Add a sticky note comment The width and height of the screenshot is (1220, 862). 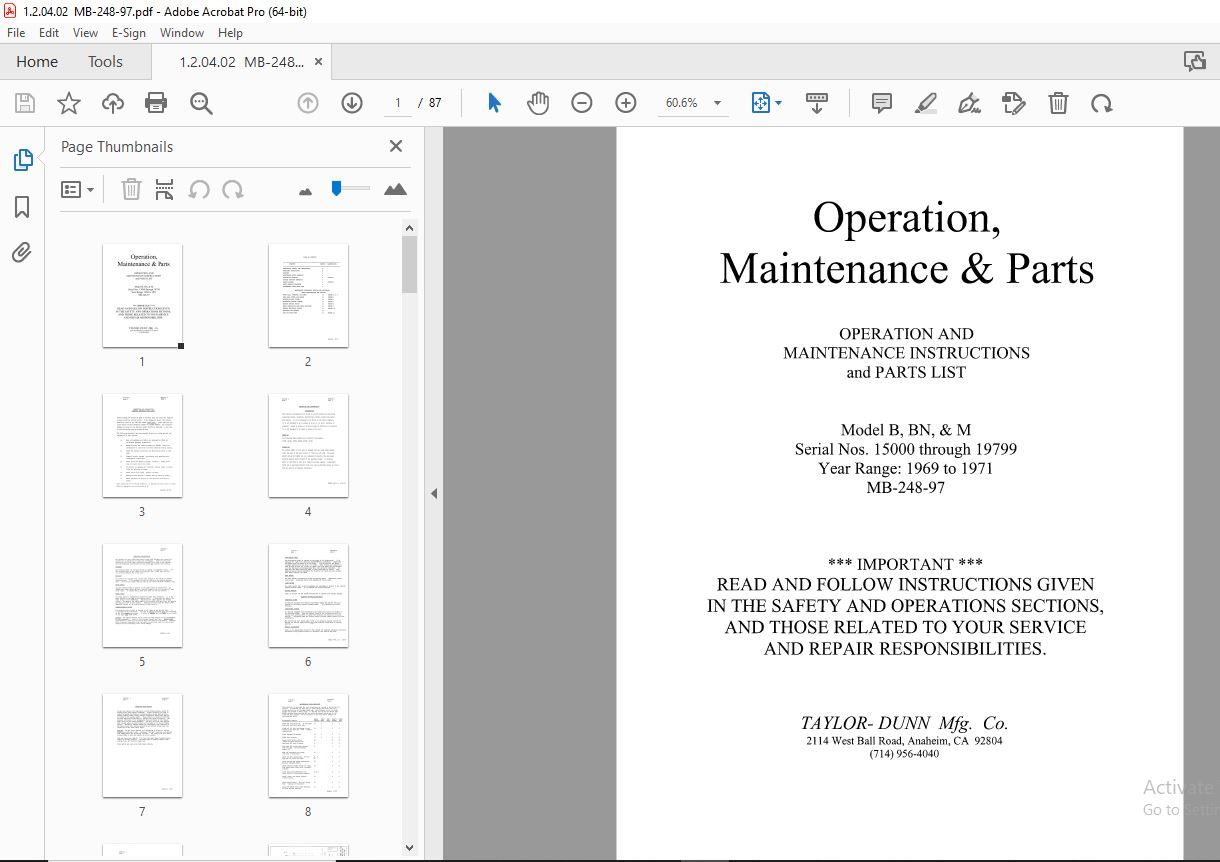(x=881, y=102)
